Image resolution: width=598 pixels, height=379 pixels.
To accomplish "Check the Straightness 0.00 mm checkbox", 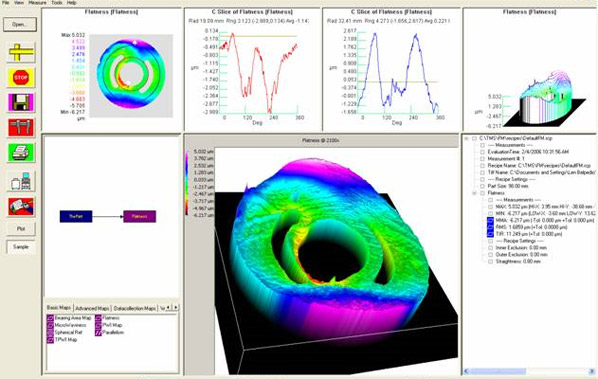I will click(x=491, y=262).
